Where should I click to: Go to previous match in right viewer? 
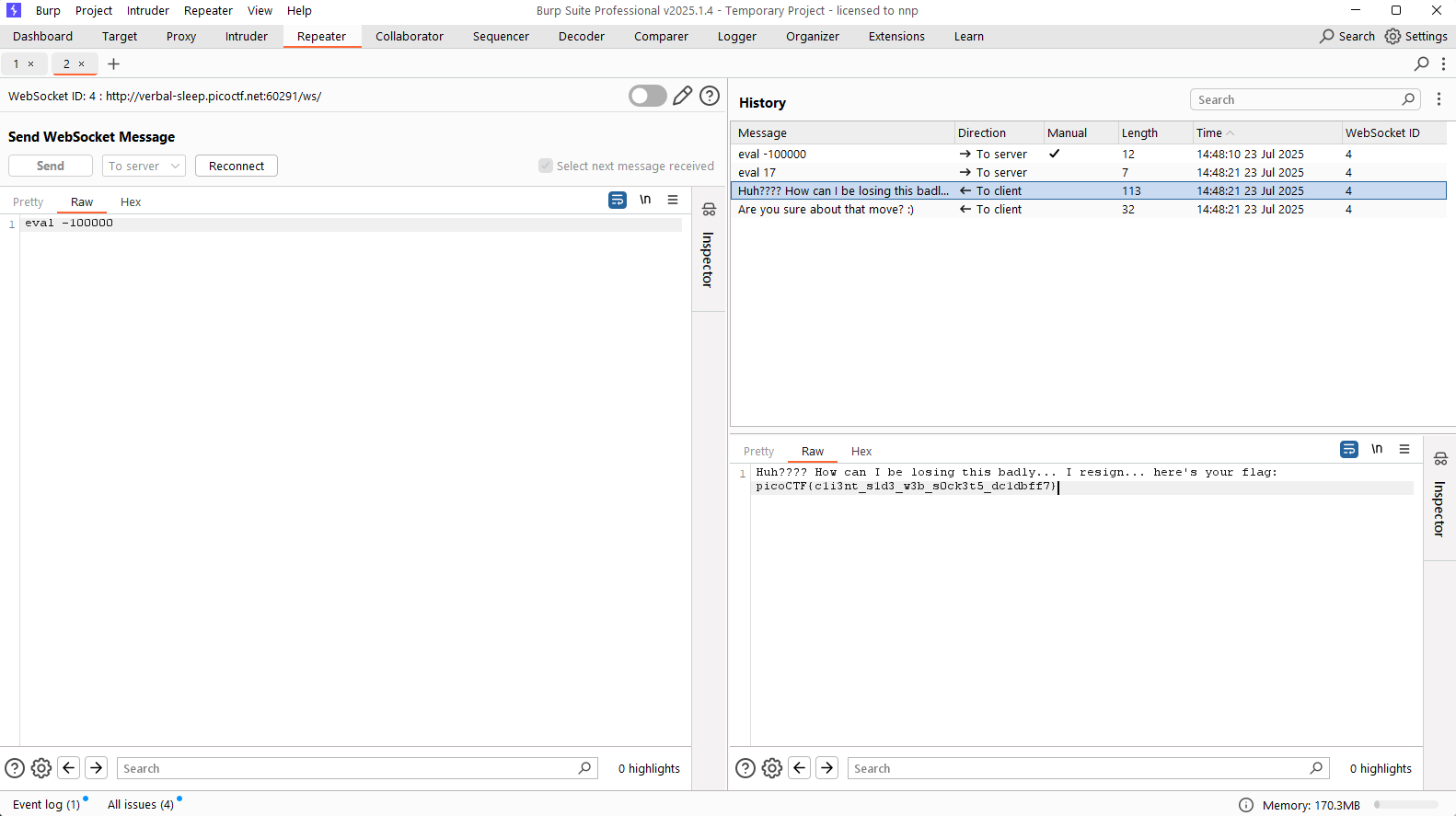(800, 768)
